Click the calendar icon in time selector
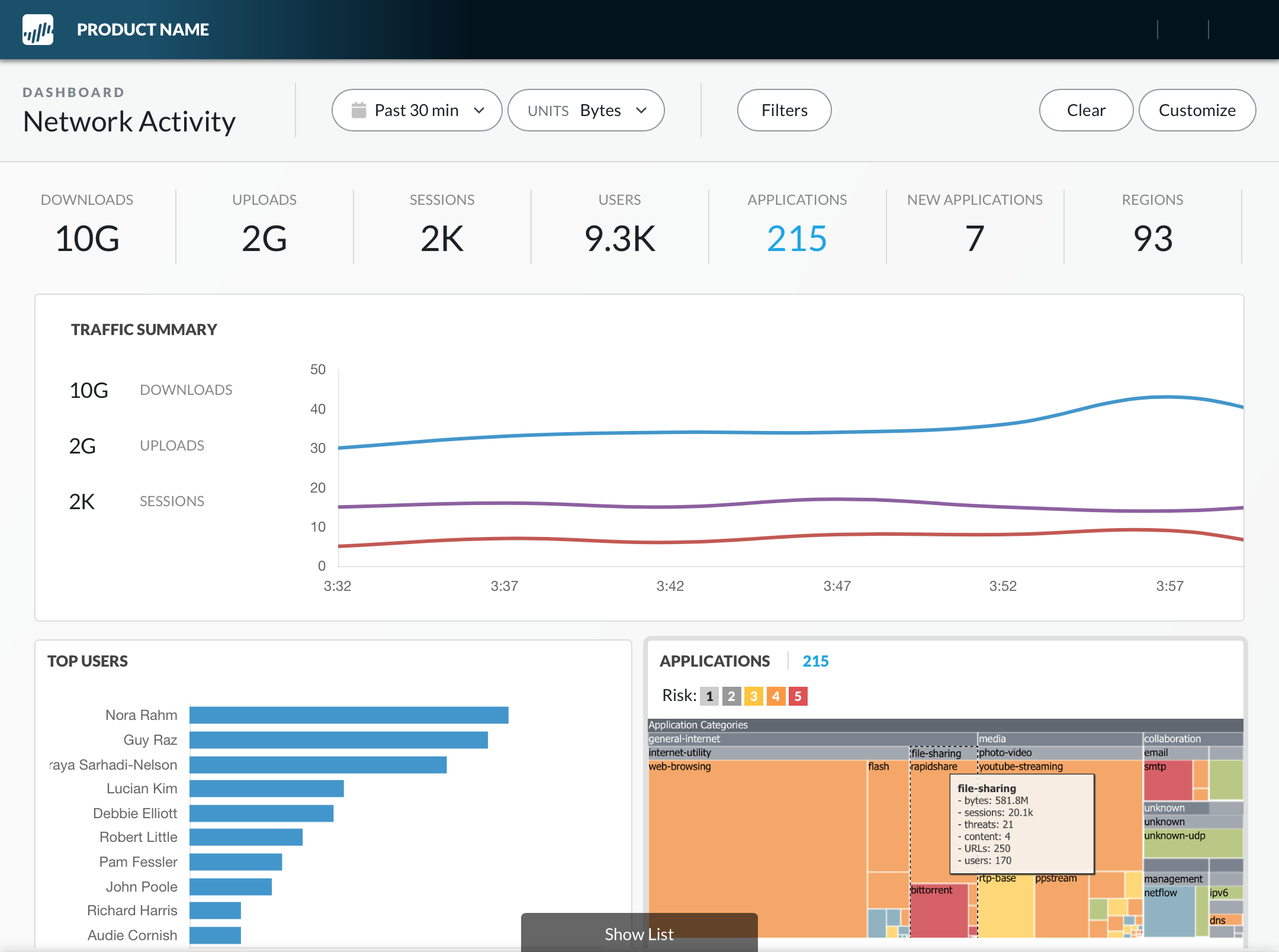The height and width of the screenshot is (952, 1279). [359, 110]
